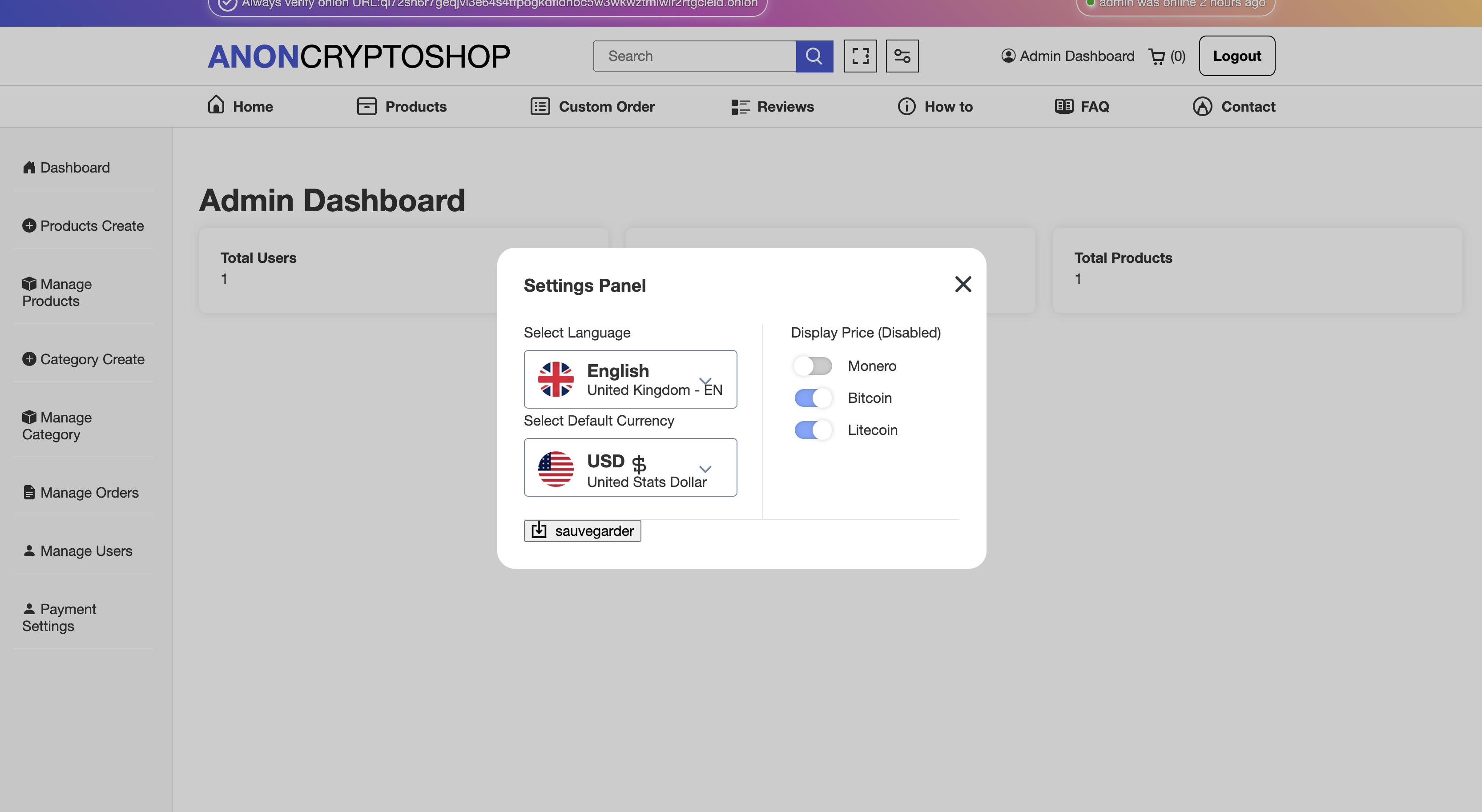Screen dimensions: 1482x812
Task: Click the Litecoin label text
Action: [872, 430]
